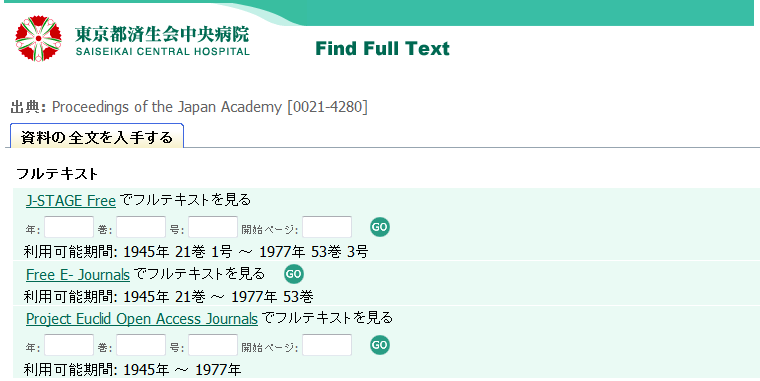The width and height of the screenshot is (760, 381).
Task: Click the Saiseikai red flower logo
Action: tap(38, 38)
